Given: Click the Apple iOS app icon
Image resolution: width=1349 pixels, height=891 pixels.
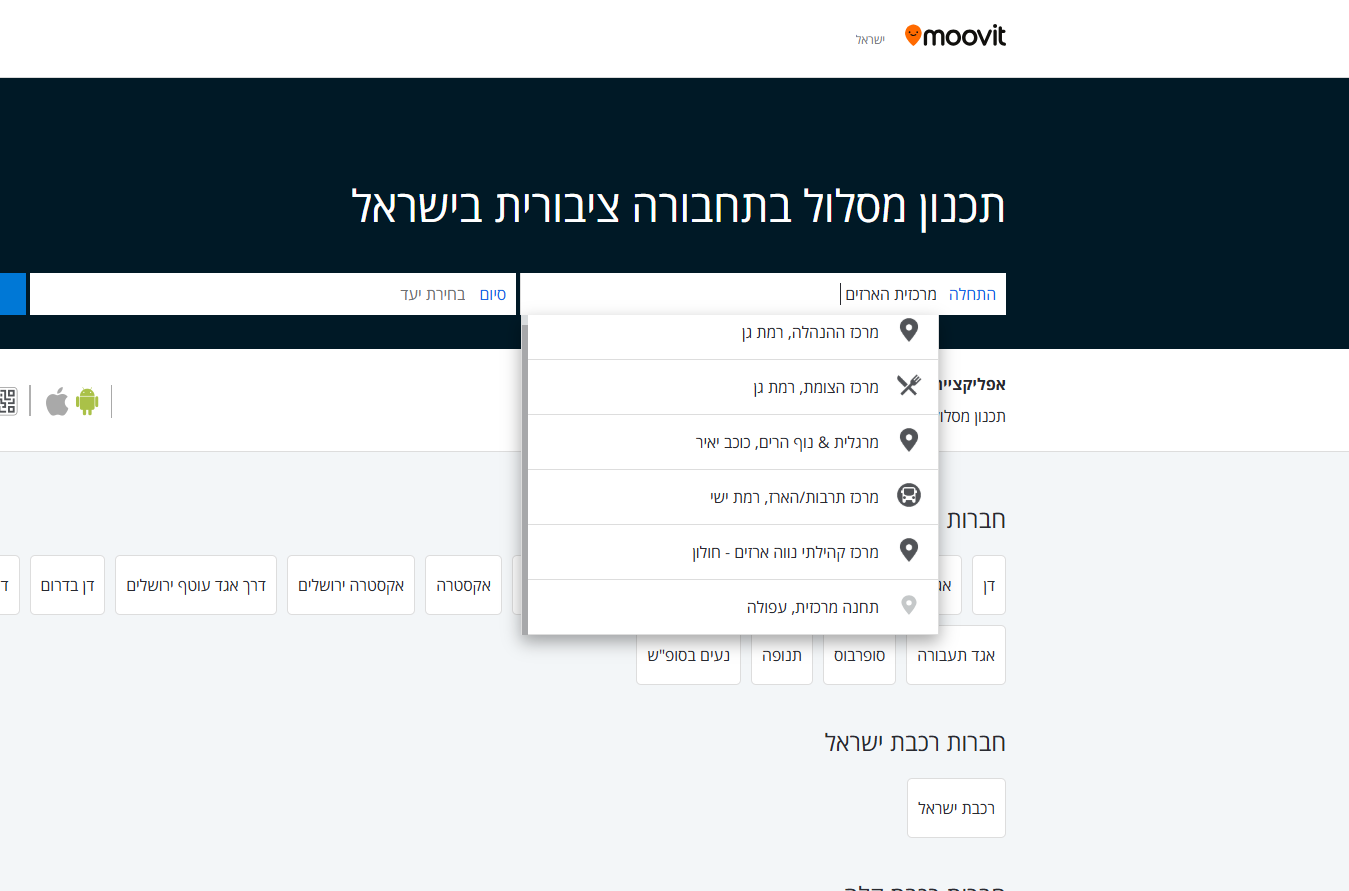Looking at the screenshot, I should pyautogui.click(x=55, y=401).
